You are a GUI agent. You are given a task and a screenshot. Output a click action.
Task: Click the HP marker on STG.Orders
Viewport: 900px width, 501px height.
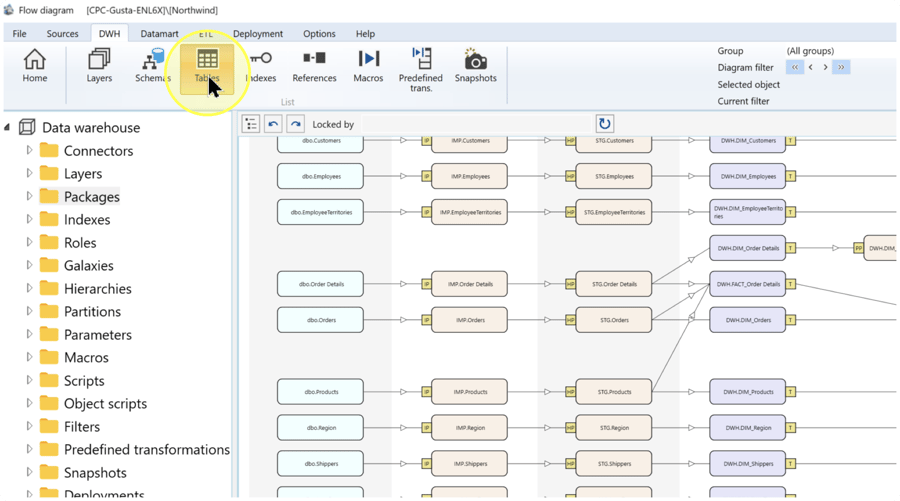[x=570, y=320]
